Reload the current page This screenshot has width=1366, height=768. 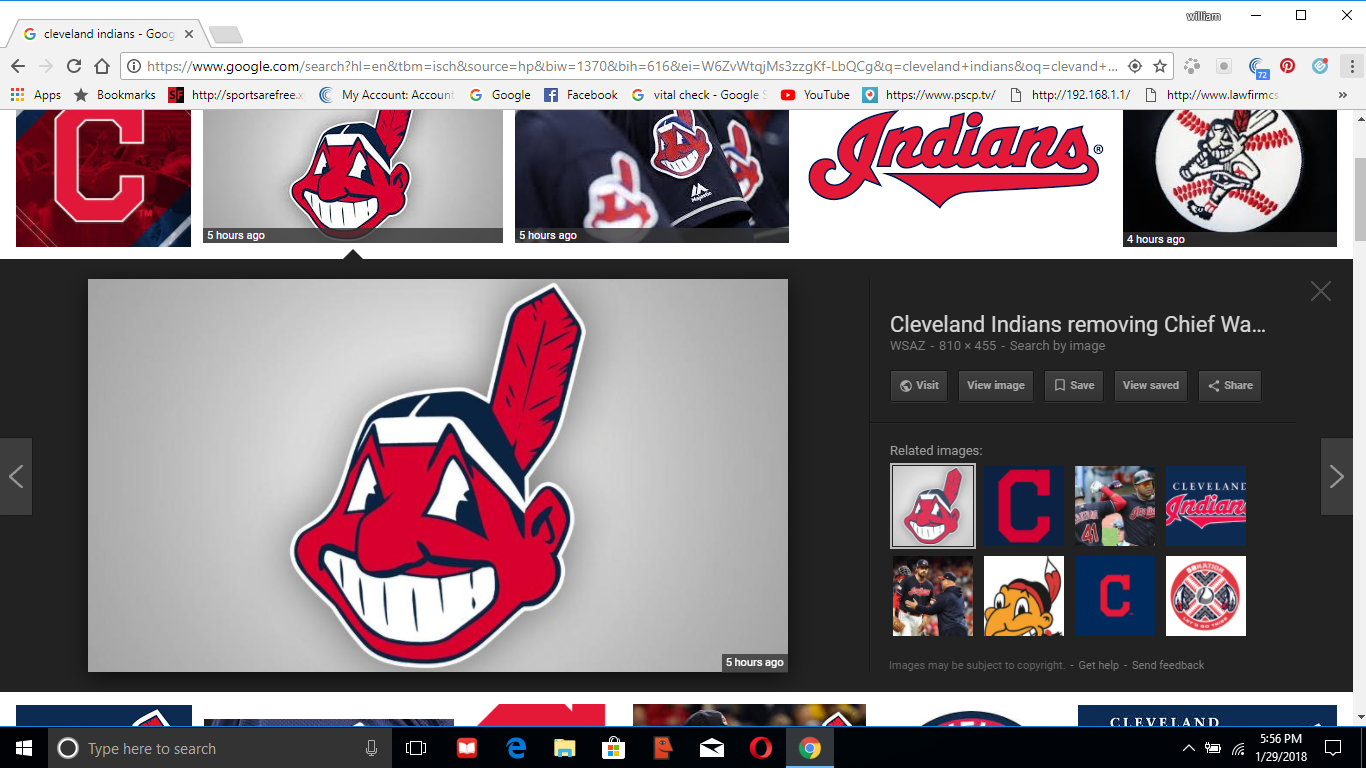point(73,66)
